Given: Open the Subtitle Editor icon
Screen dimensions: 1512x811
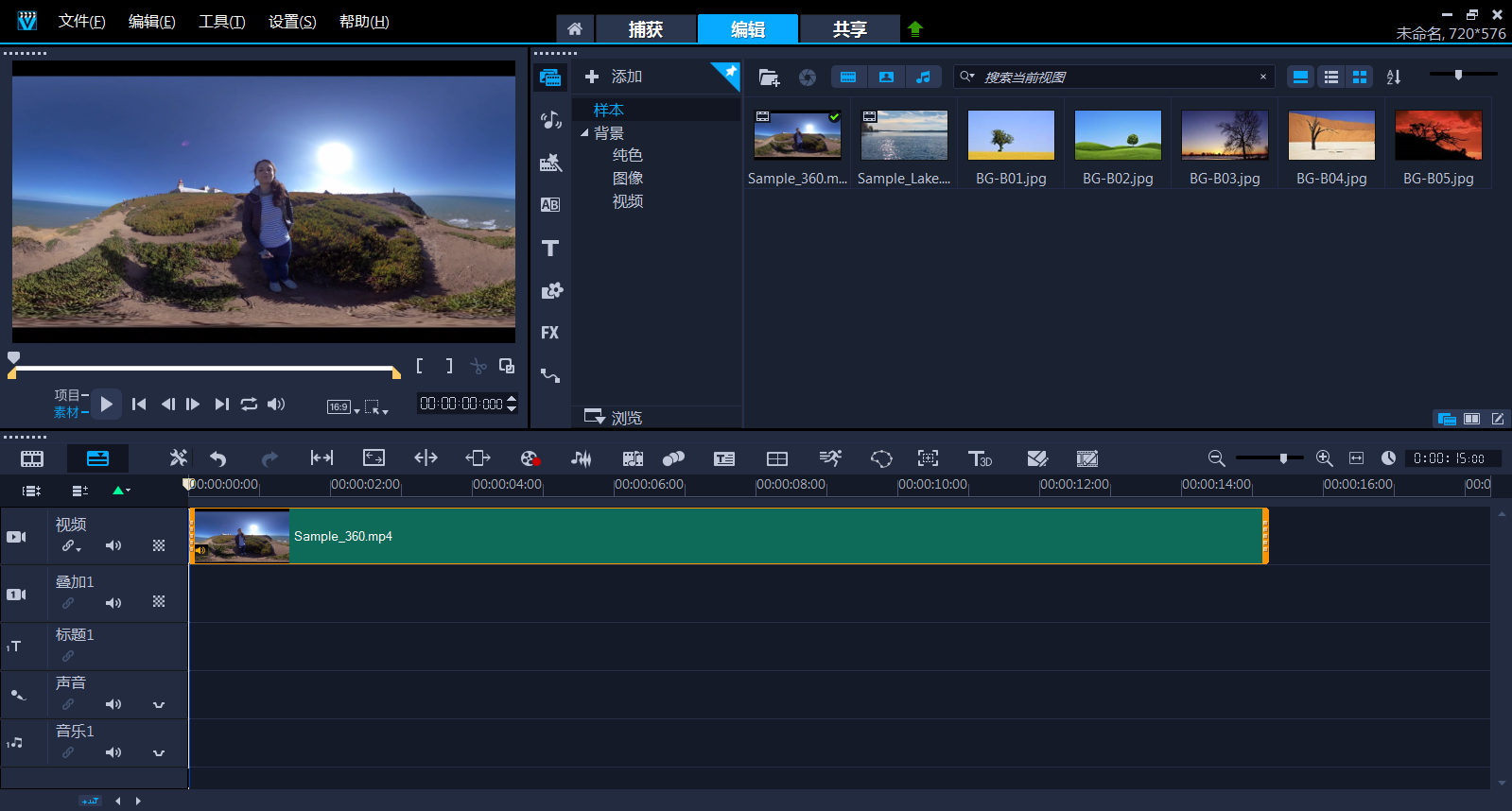Looking at the screenshot, I should [x=724, y=458].
